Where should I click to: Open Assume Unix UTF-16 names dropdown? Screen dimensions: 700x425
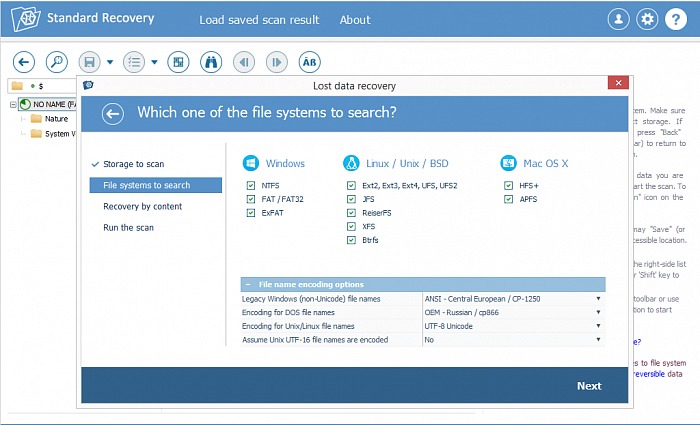point(598,339)
